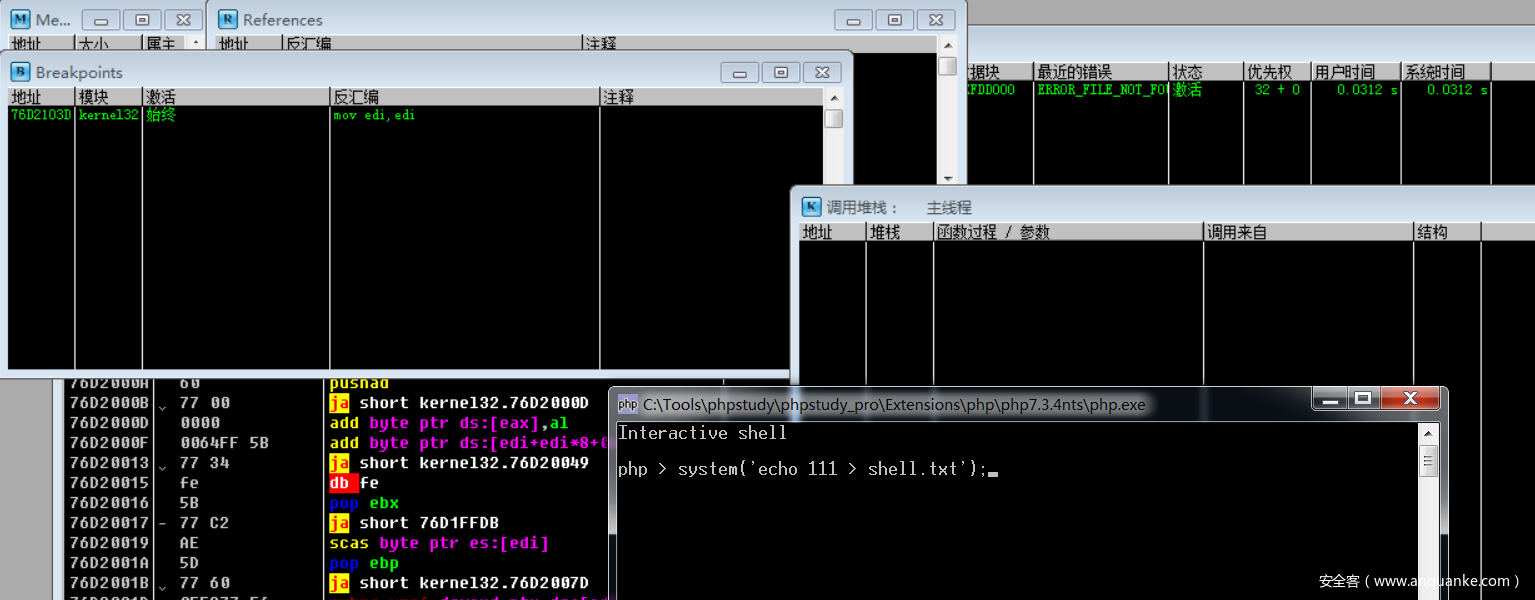Restore the Breakpoints window size
The width and height of the screenshot is (1535, 600).
pos(780,72)
